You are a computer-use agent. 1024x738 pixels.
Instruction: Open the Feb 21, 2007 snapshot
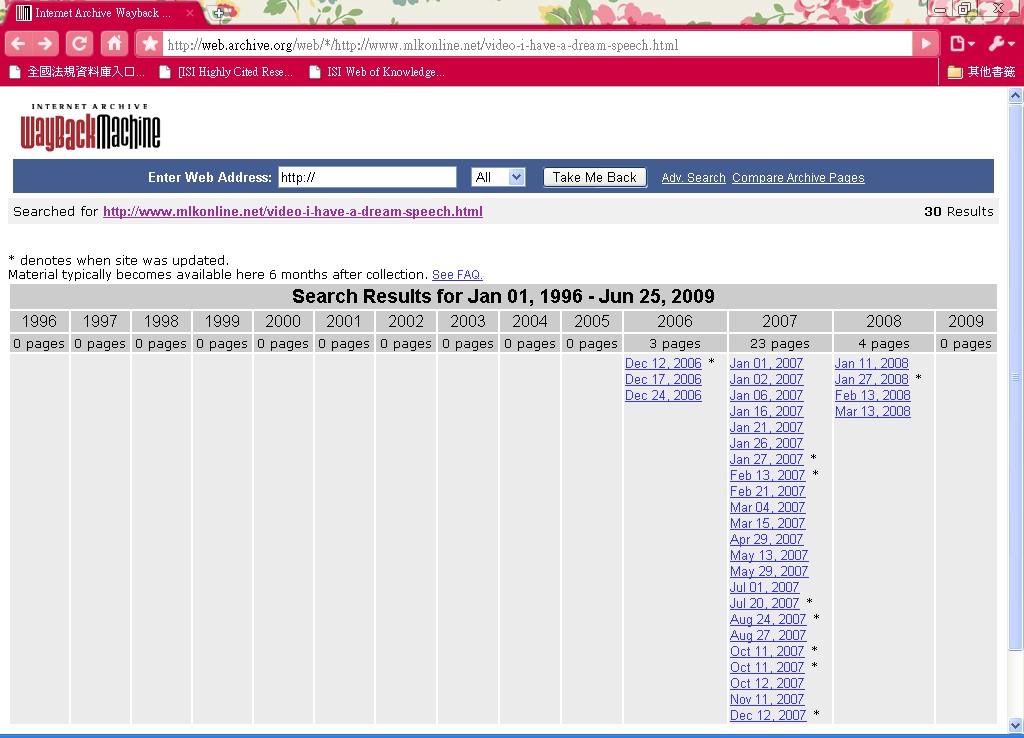[x=767, y=491]
